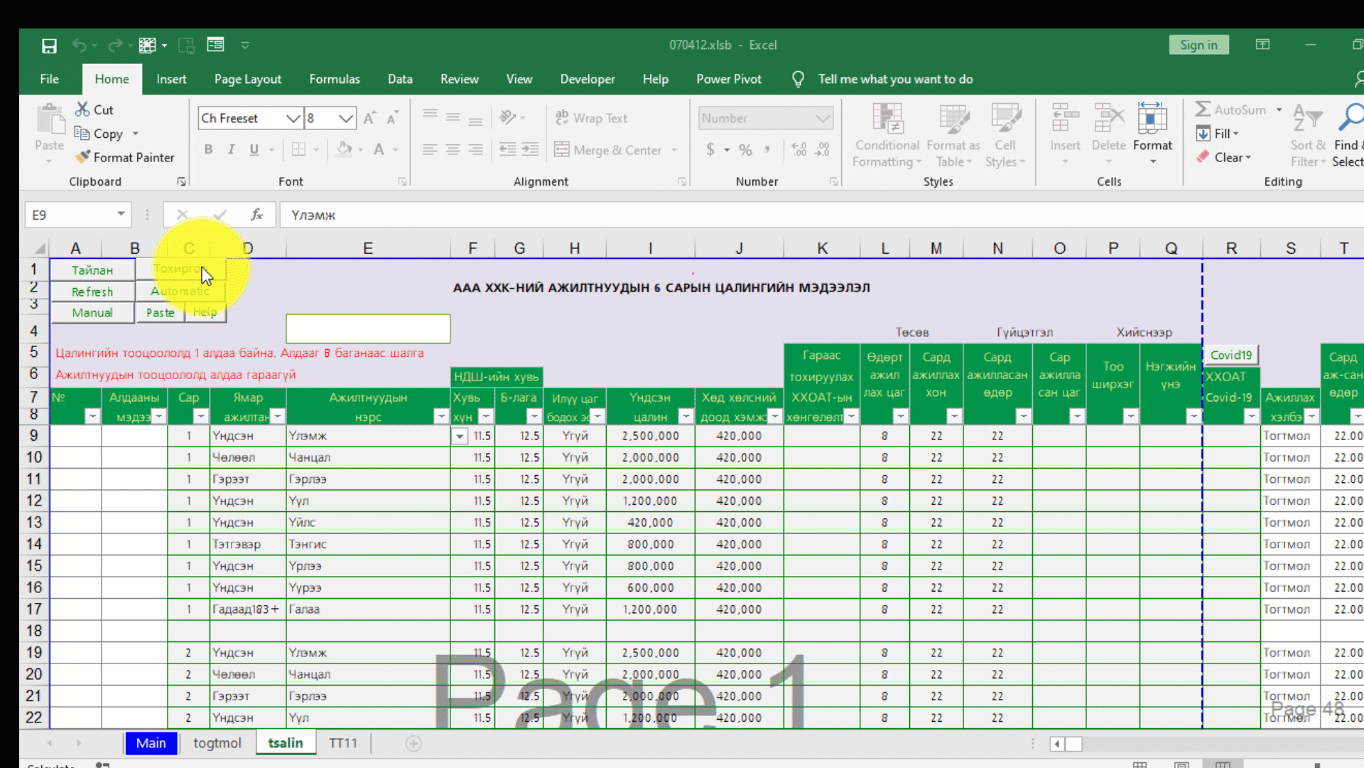Image resolution: width=1364 pixels, height=768 pixels.
Task: Open the Font name dropdown Ch Freeset
Action: coord(293,118)
